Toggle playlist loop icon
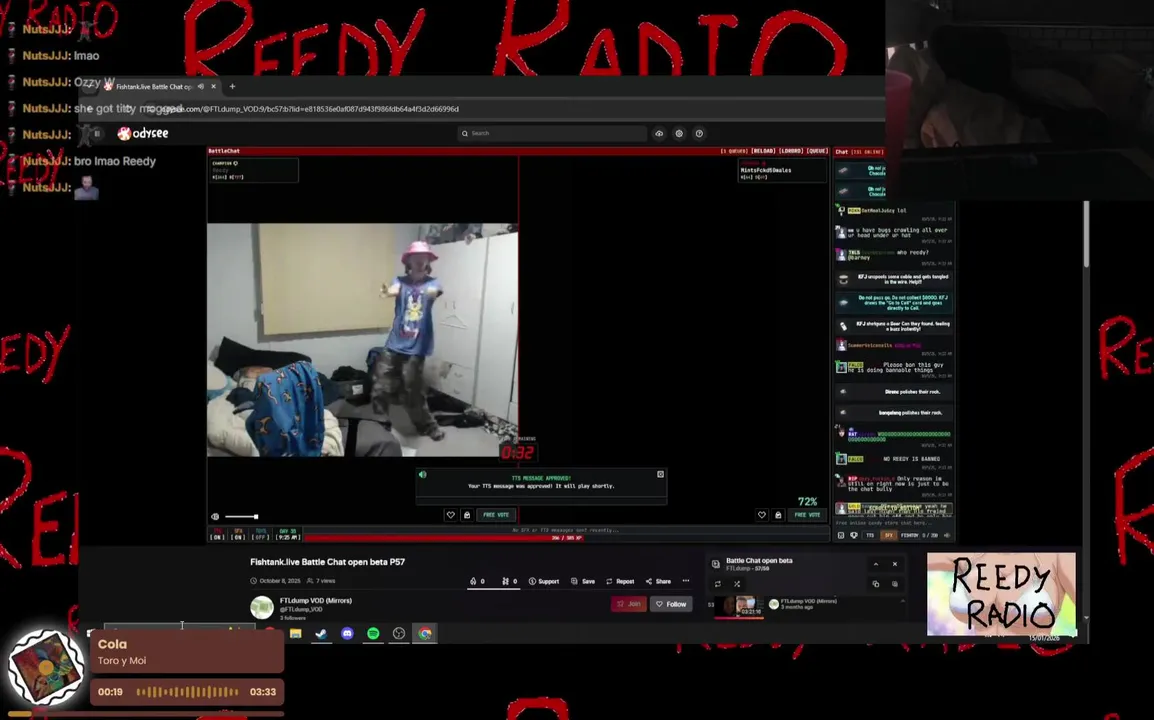 [718, 584]
